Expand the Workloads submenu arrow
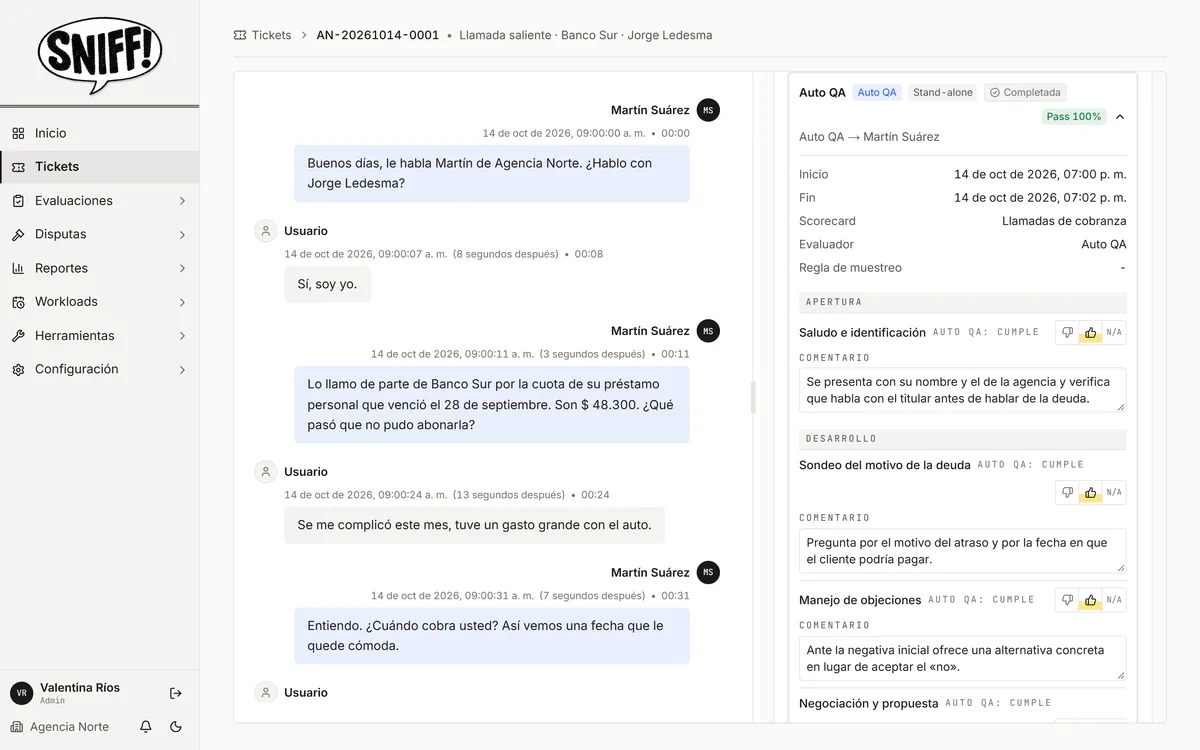The width and height of the screenshot is (1200, 750). pos(182,302)
